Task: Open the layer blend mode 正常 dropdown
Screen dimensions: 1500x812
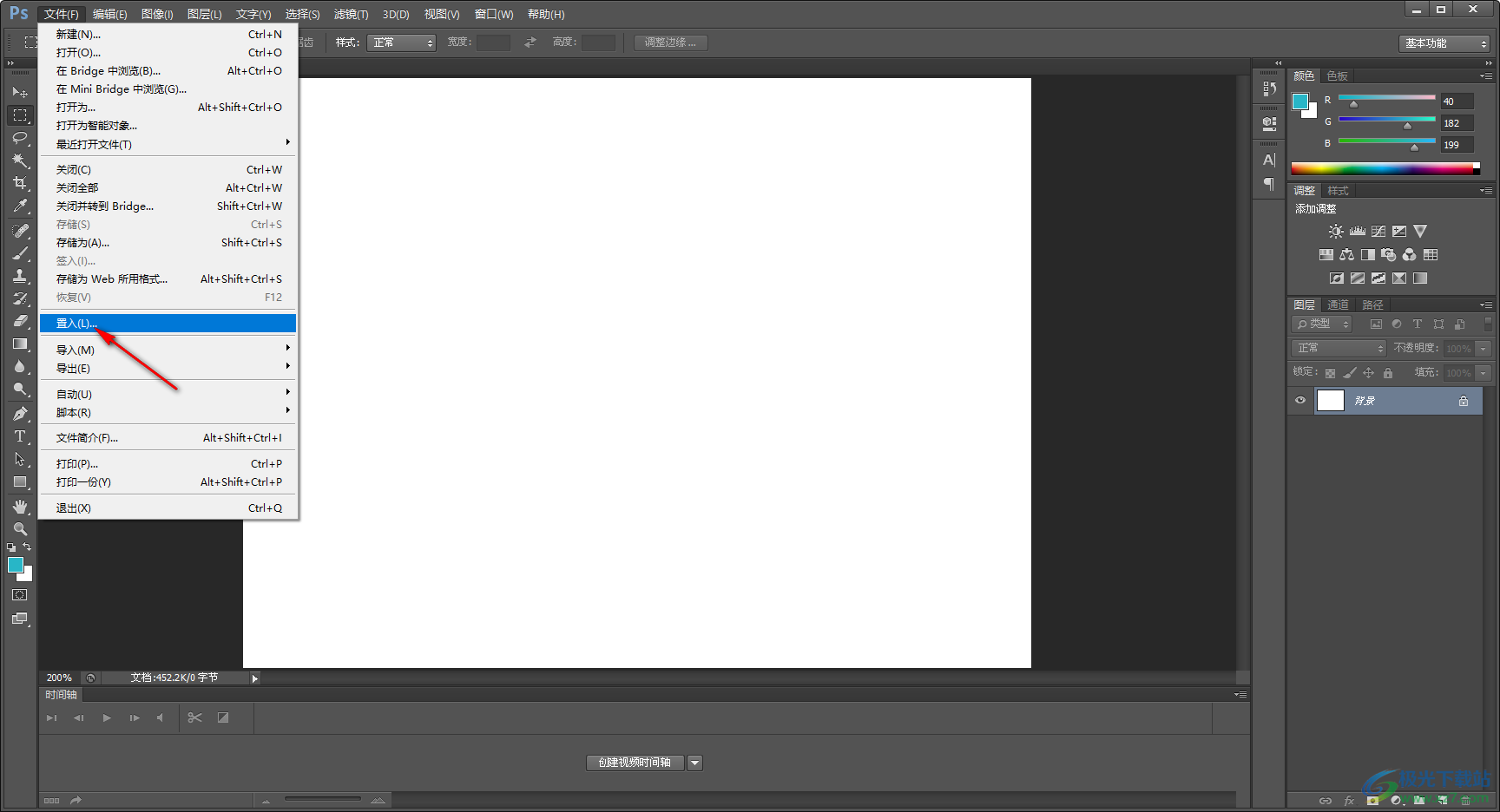Action: (x=1338, y=348)
